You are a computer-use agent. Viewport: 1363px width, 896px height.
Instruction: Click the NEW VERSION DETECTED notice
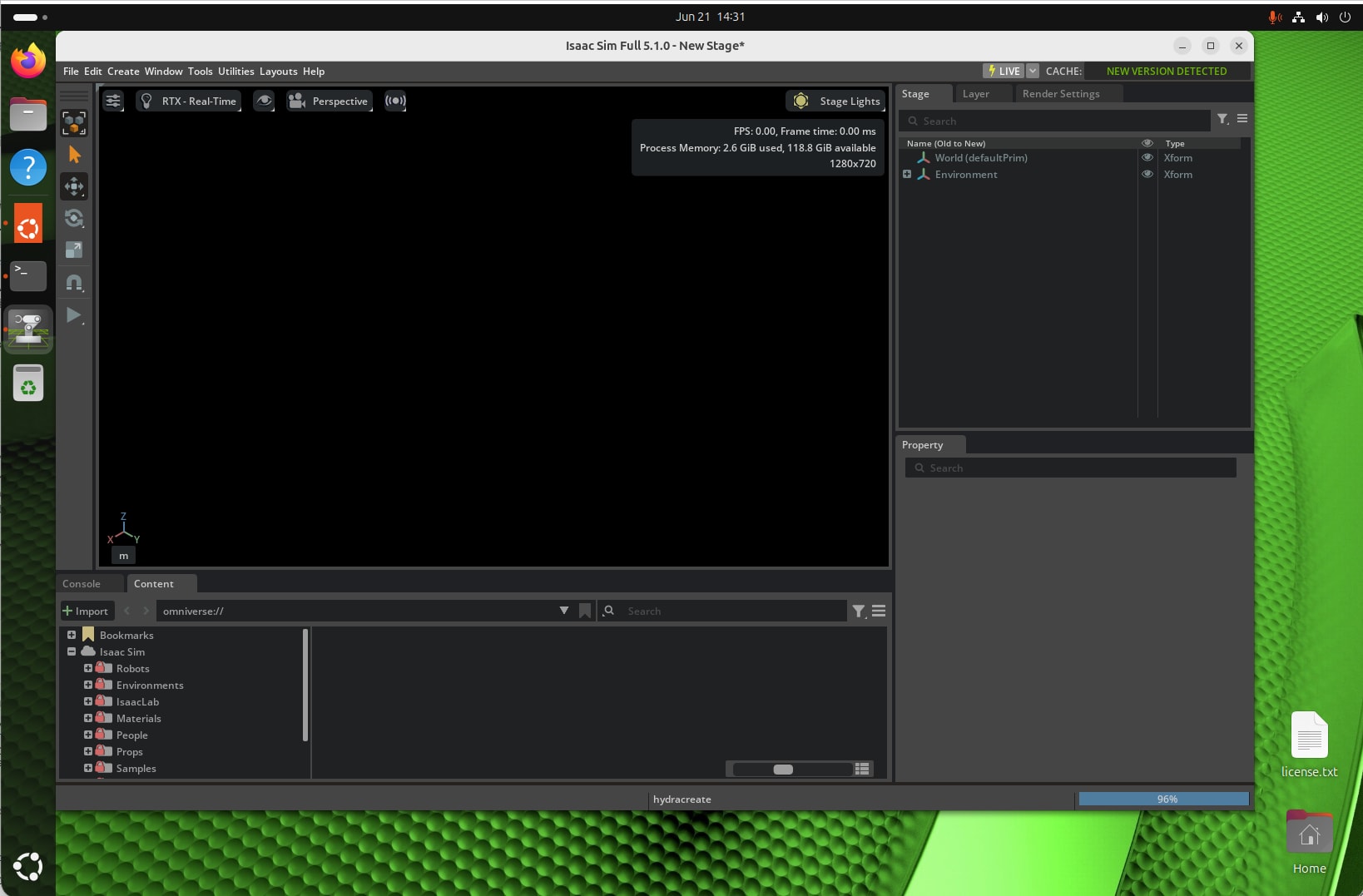1167,71
